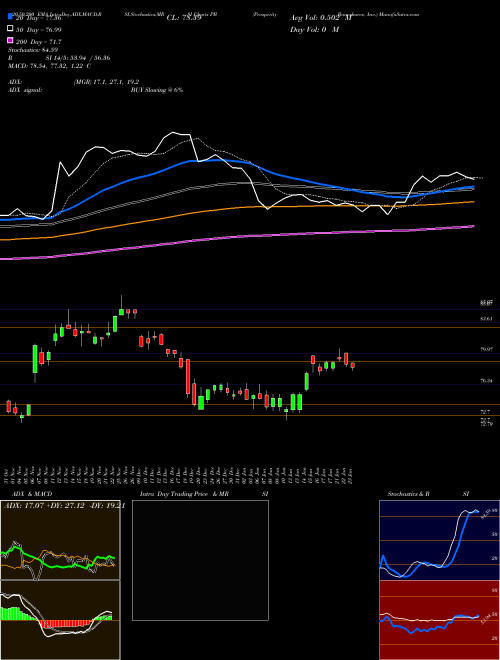Click the 'Day Vol: 0 M' label
Screen dimensions: 500x660
coord(314,29)
